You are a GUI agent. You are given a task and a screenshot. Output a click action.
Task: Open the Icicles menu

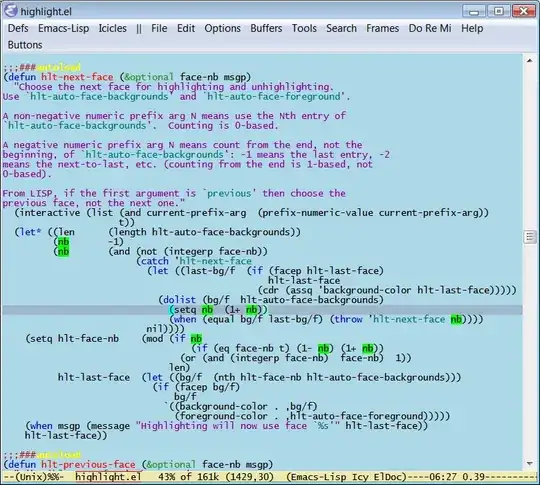click(x=113, y=28)
